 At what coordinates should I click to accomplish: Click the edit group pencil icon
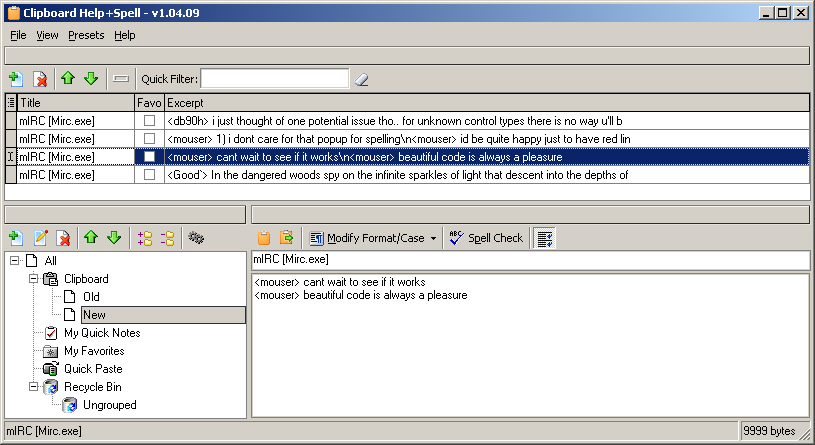(x=40, y=238)
